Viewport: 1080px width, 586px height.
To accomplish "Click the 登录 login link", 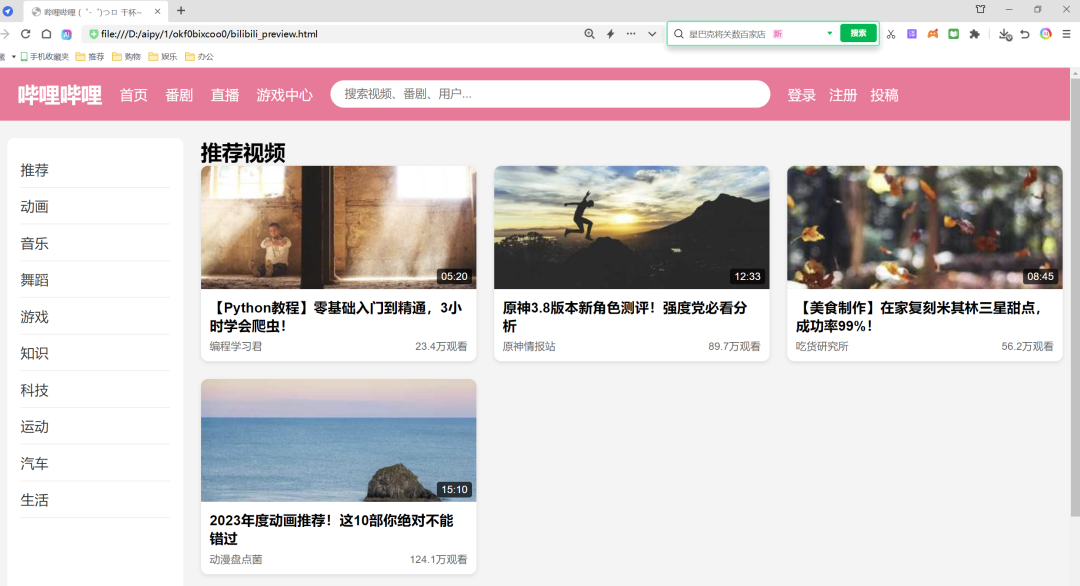I will (801, 94).
